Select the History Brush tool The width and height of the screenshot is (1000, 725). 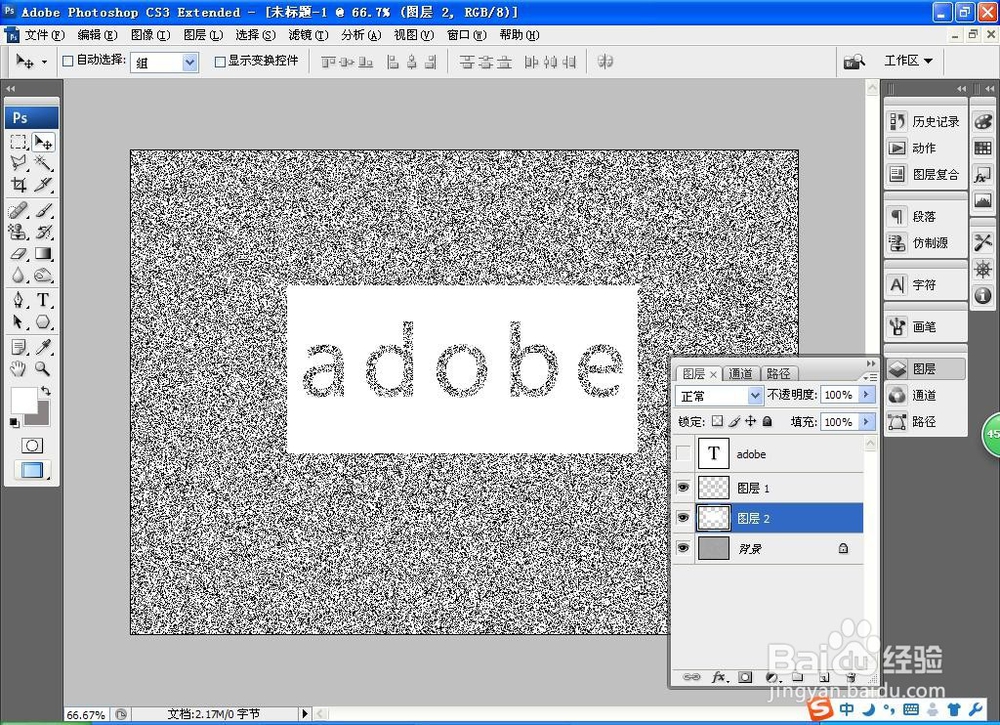click(x=43, y=231)
